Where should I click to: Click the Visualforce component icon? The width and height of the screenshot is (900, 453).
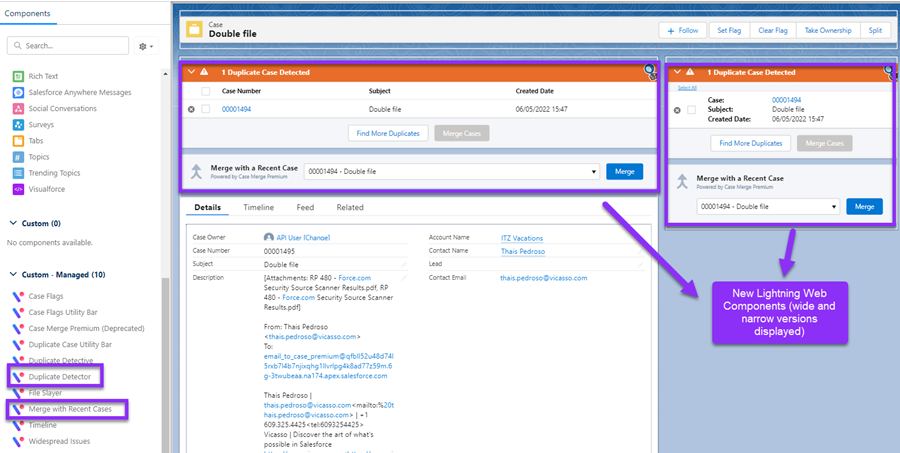tap(18, 188)
